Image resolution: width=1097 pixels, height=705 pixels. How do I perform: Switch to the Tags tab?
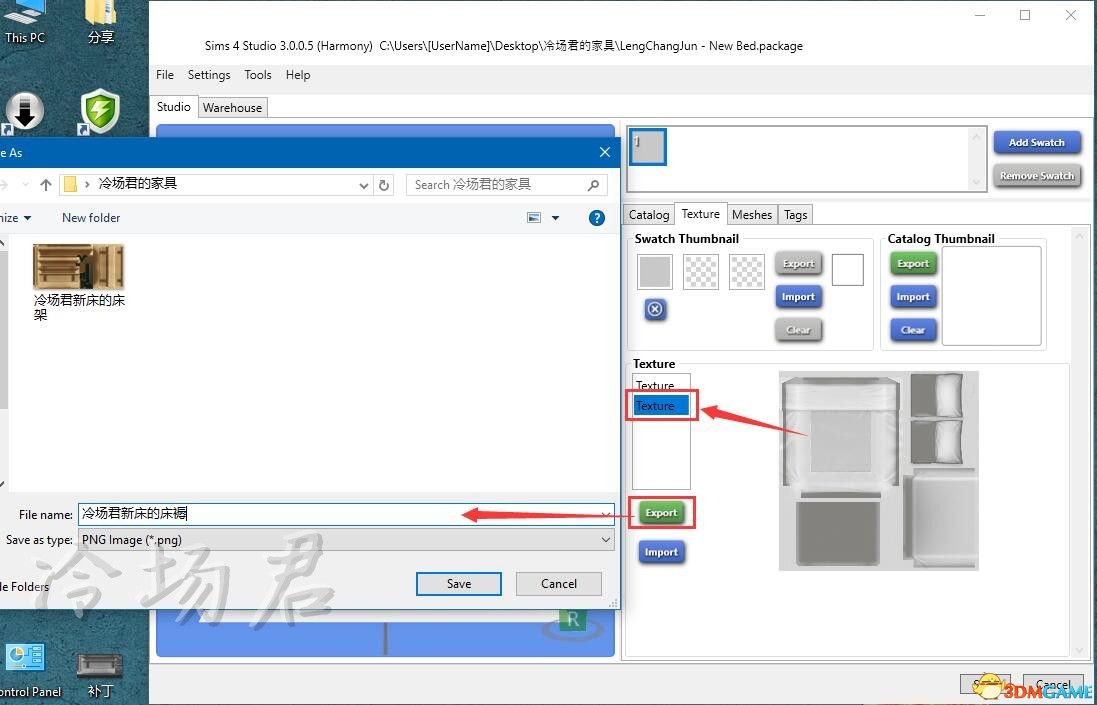click(795, 215)
